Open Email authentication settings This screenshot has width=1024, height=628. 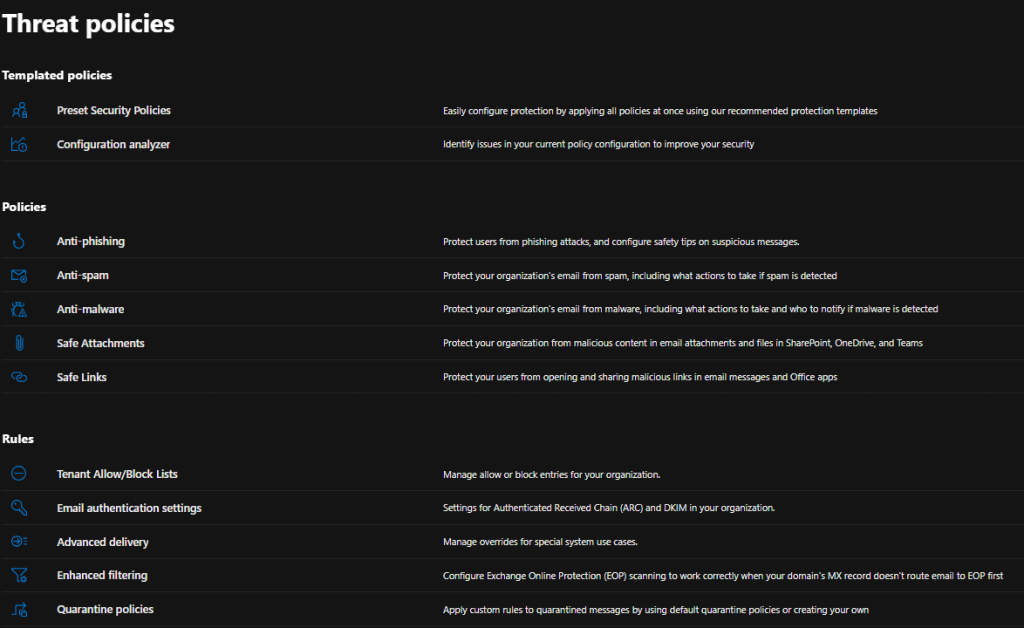coord(129,508)
